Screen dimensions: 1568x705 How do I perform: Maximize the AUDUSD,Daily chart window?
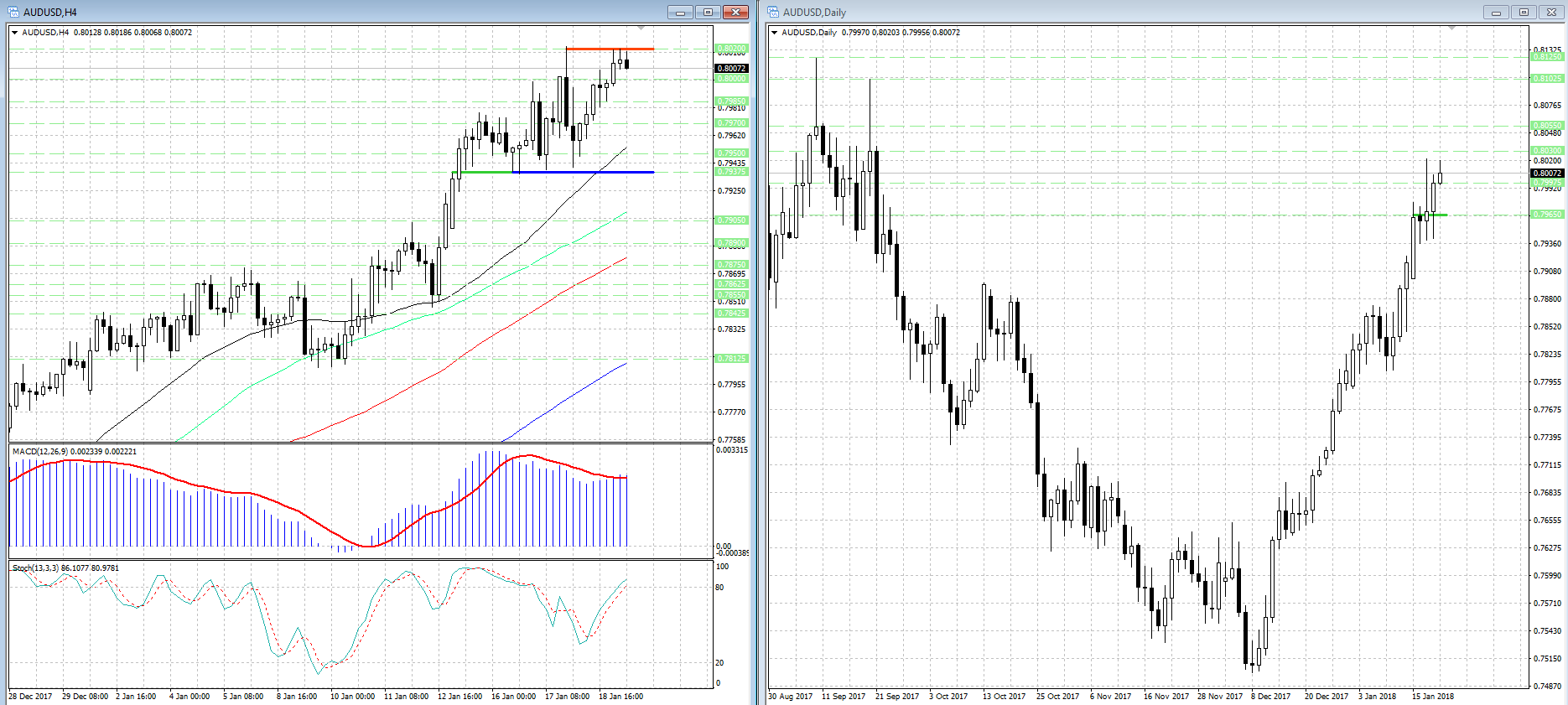tap(1524, 12)
